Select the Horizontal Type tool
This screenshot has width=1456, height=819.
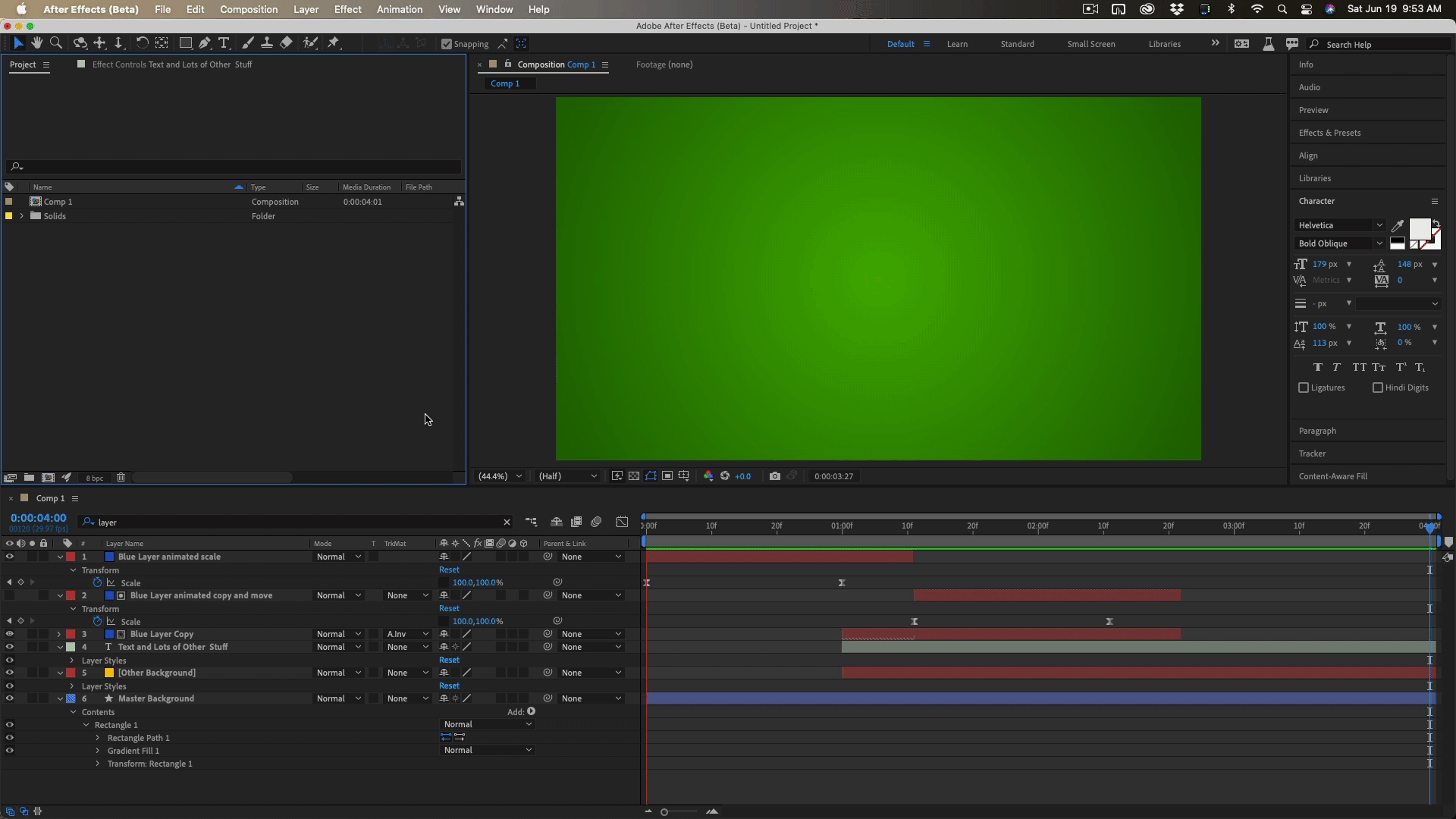point(224,43)
